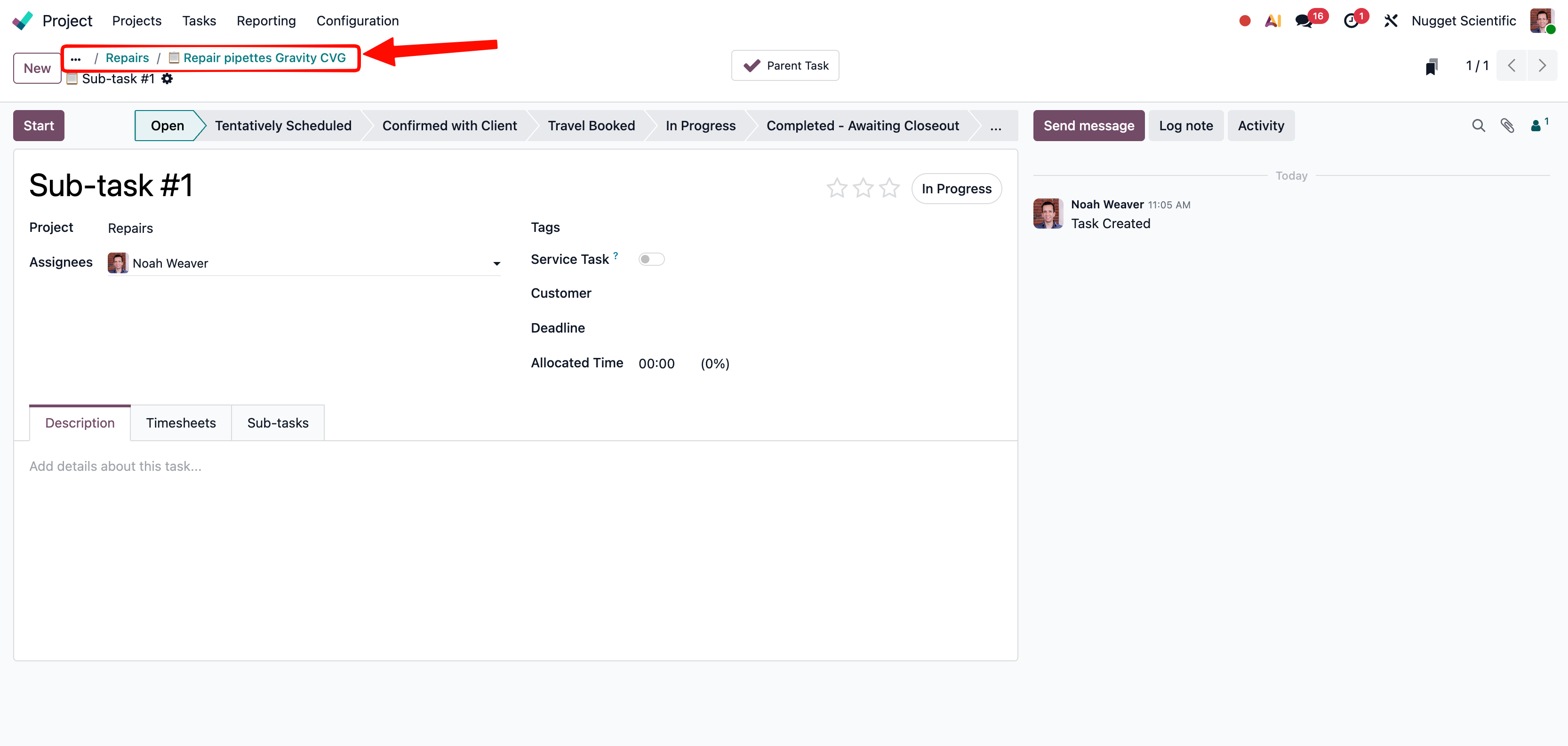Open the activities clock icon
The width and height of the screenshot is (1568, 746).
click(1351, 21)
